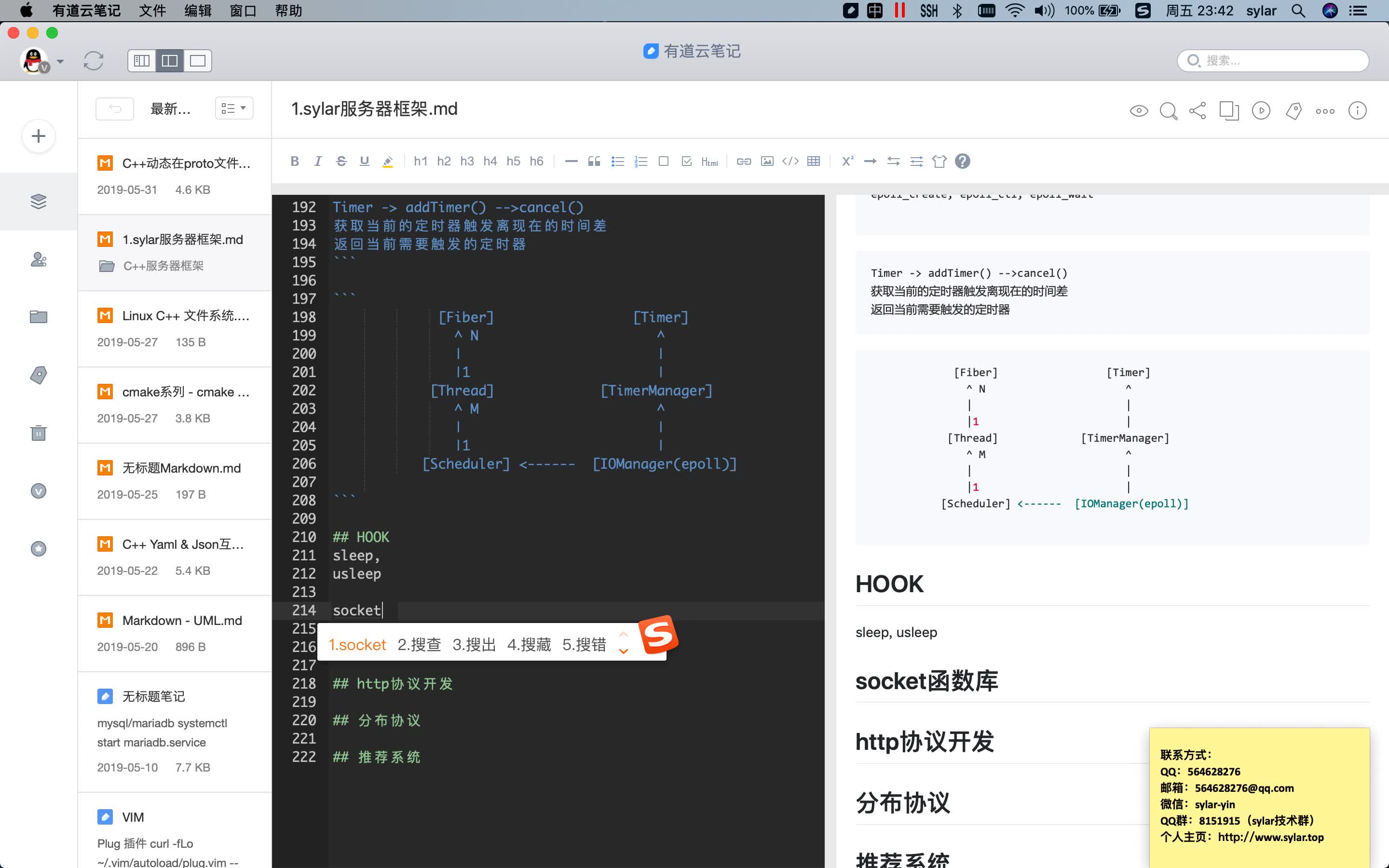The width and height of the screenshot is (1389, 868).
Task: Add a tag to this note
Action: pos(1294,111)
